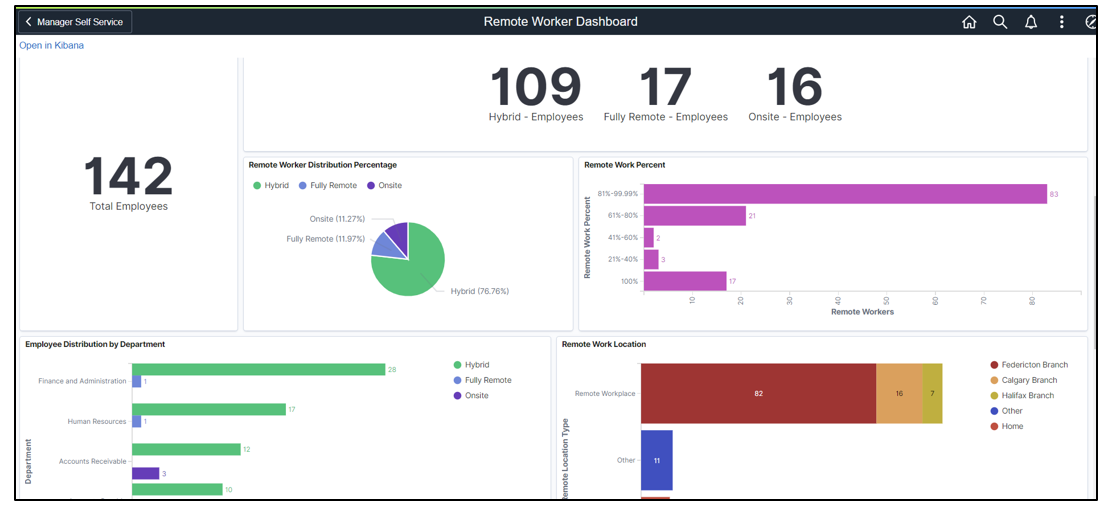The height and width of the screenshot is (508, 1107).
Task: Select Finance and Administration Hybrid bar
Action: click(258, 370)
